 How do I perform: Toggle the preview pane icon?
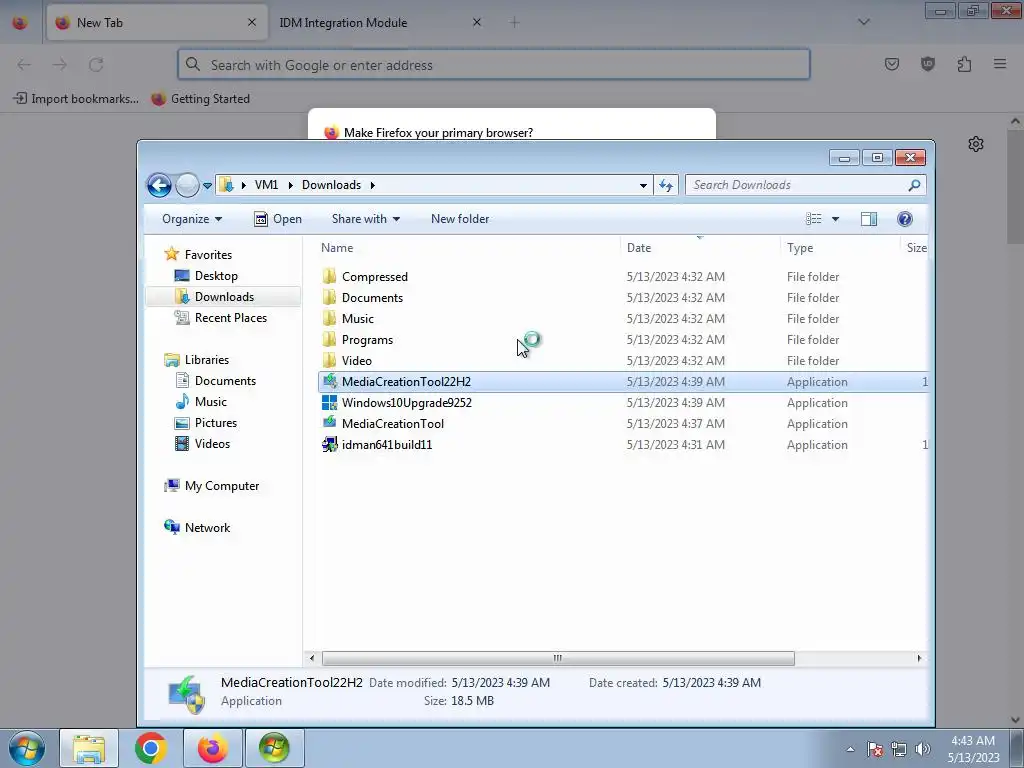[x=869, y=219]
